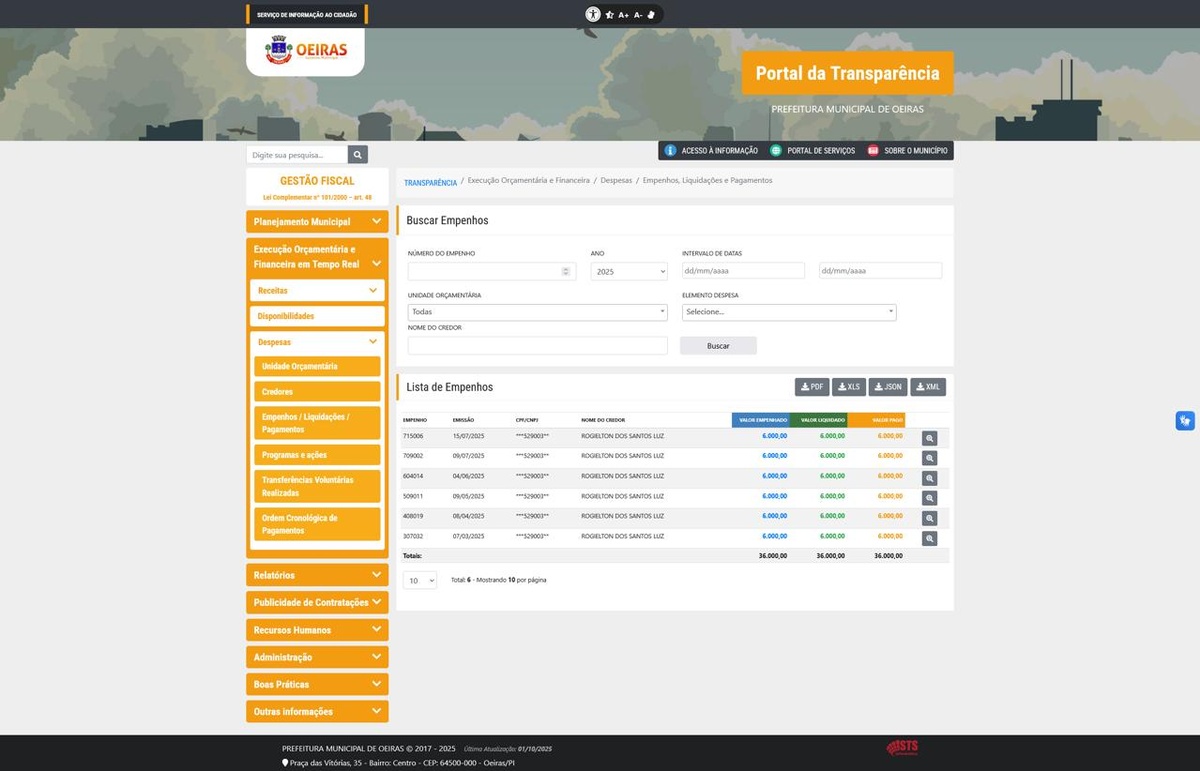This screenshot has height=771, width=1200.
Task: Export the list as XLS
Action: click(x=848, y=387)
